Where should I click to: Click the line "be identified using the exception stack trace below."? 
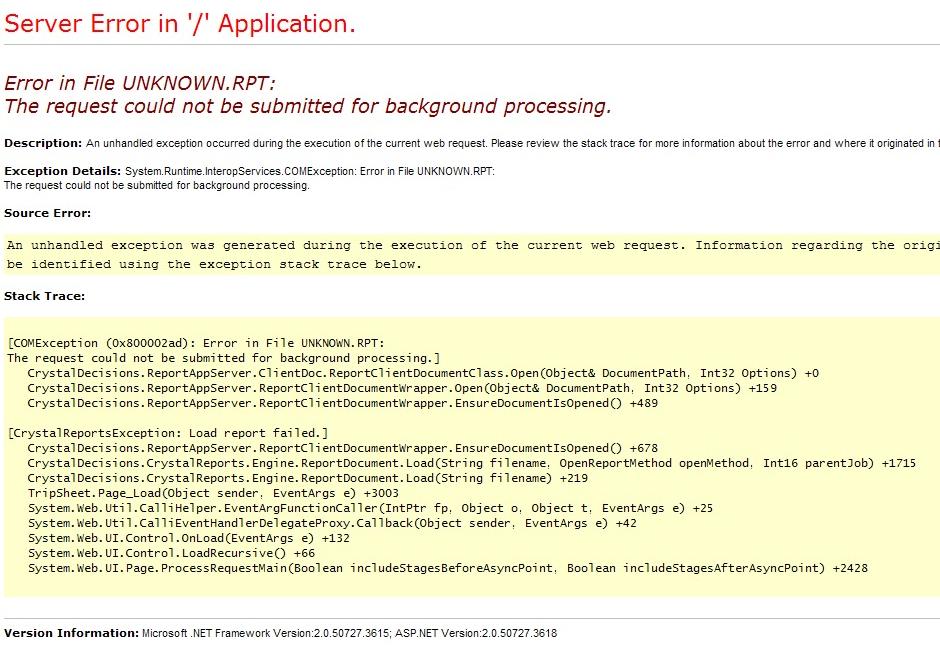[214, 264]
